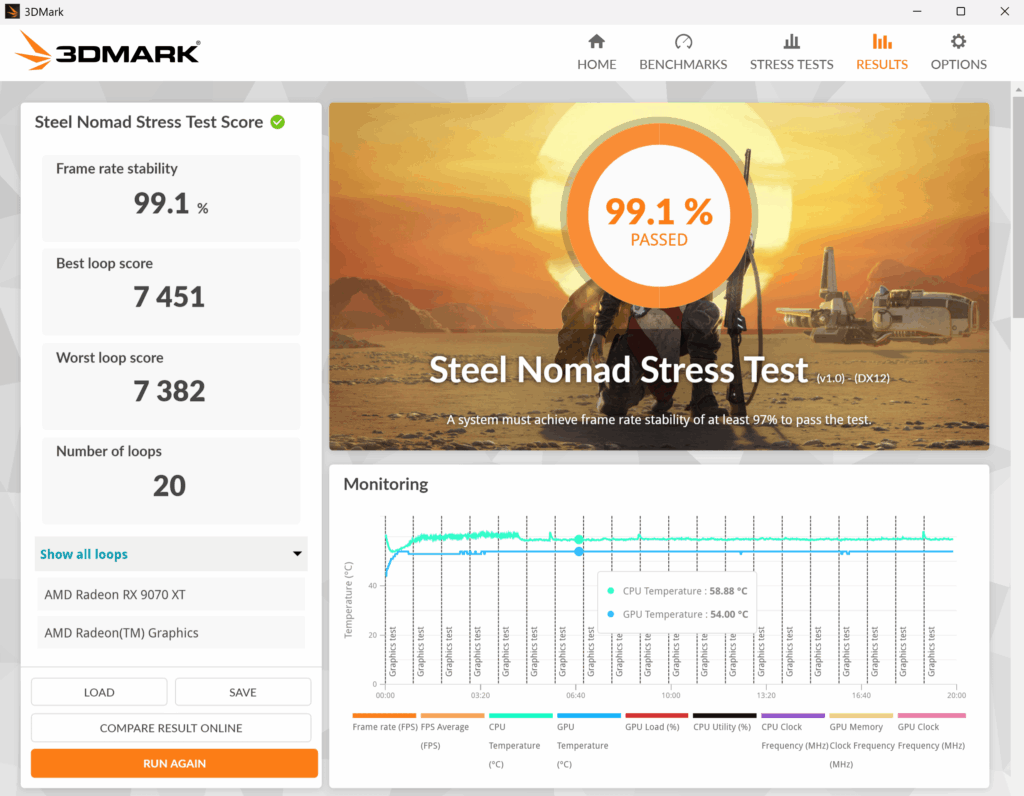This screenshot has width=1024, height=796.
Task: Click the Options gear icon
Action: [958, 42]
